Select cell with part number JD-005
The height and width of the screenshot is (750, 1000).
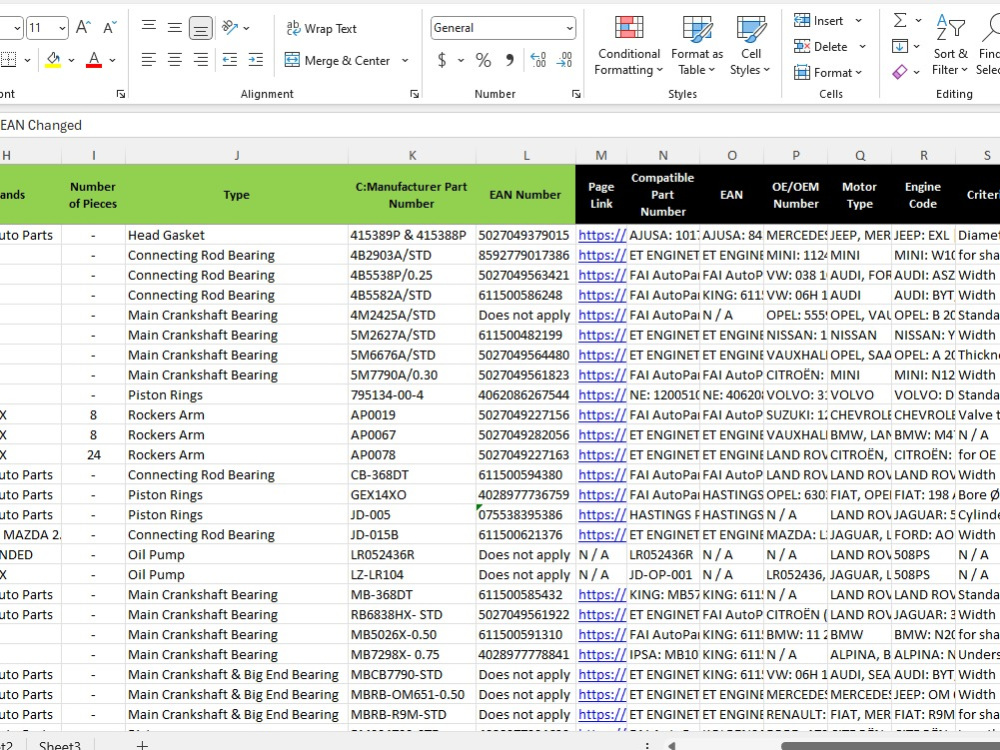[412, 515]
